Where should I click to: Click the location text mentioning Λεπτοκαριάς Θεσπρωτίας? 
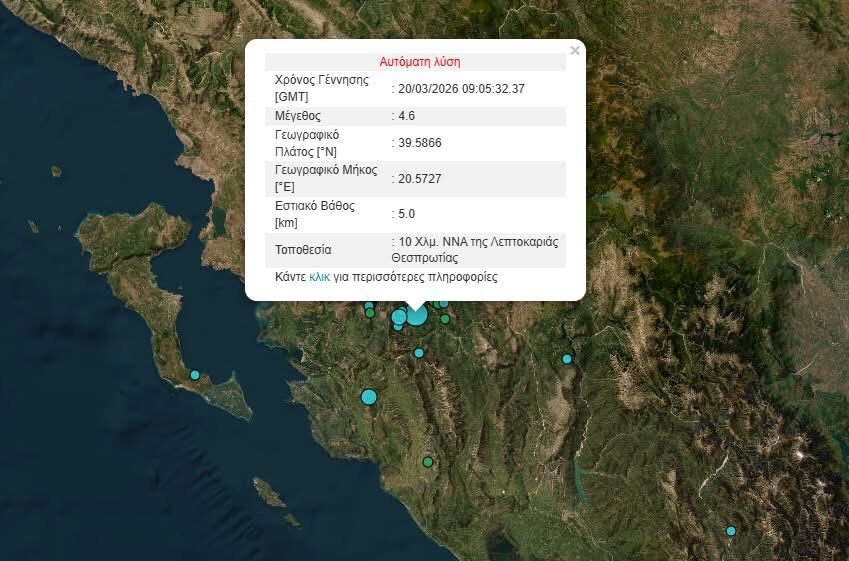478,249
